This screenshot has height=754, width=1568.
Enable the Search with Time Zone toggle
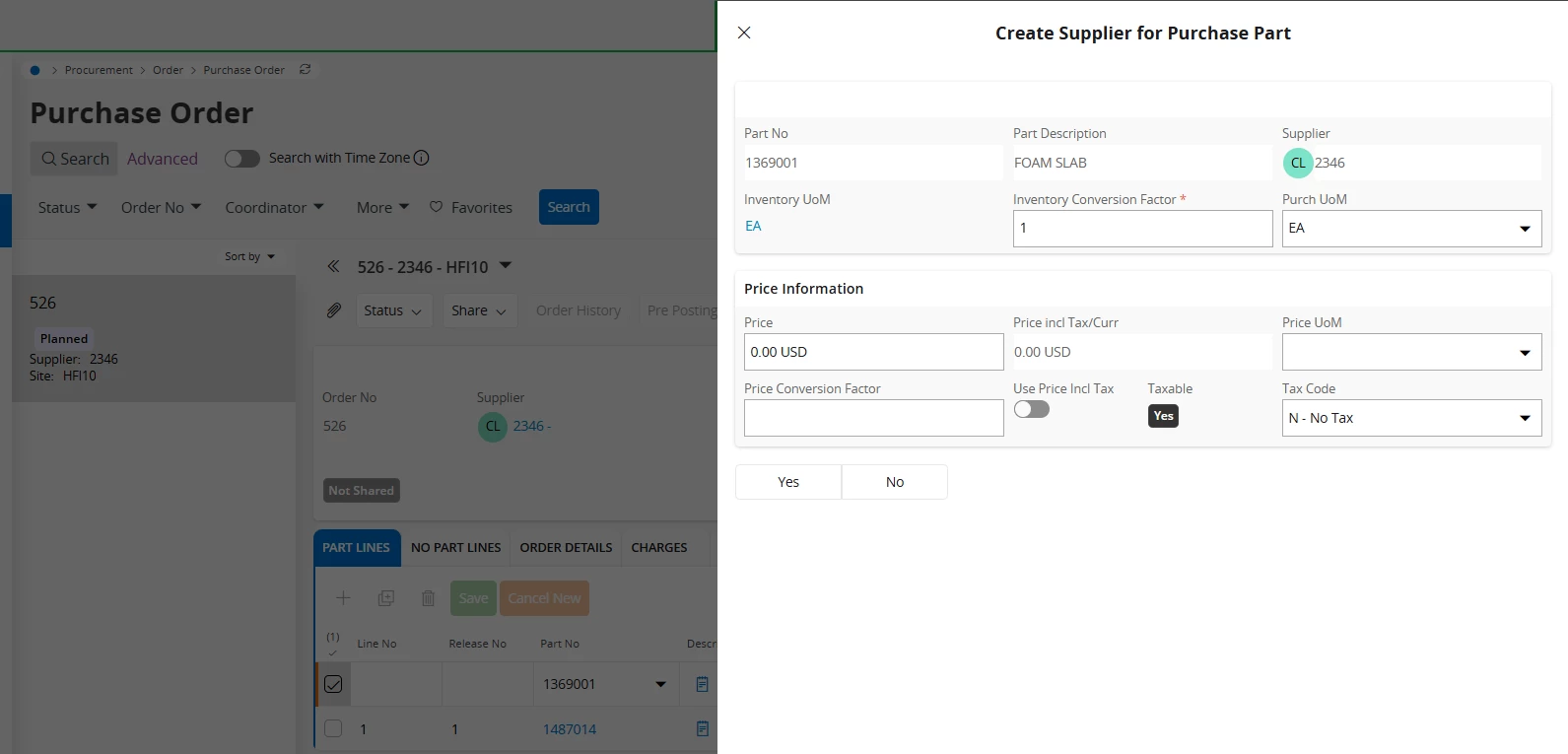point(241,159)
